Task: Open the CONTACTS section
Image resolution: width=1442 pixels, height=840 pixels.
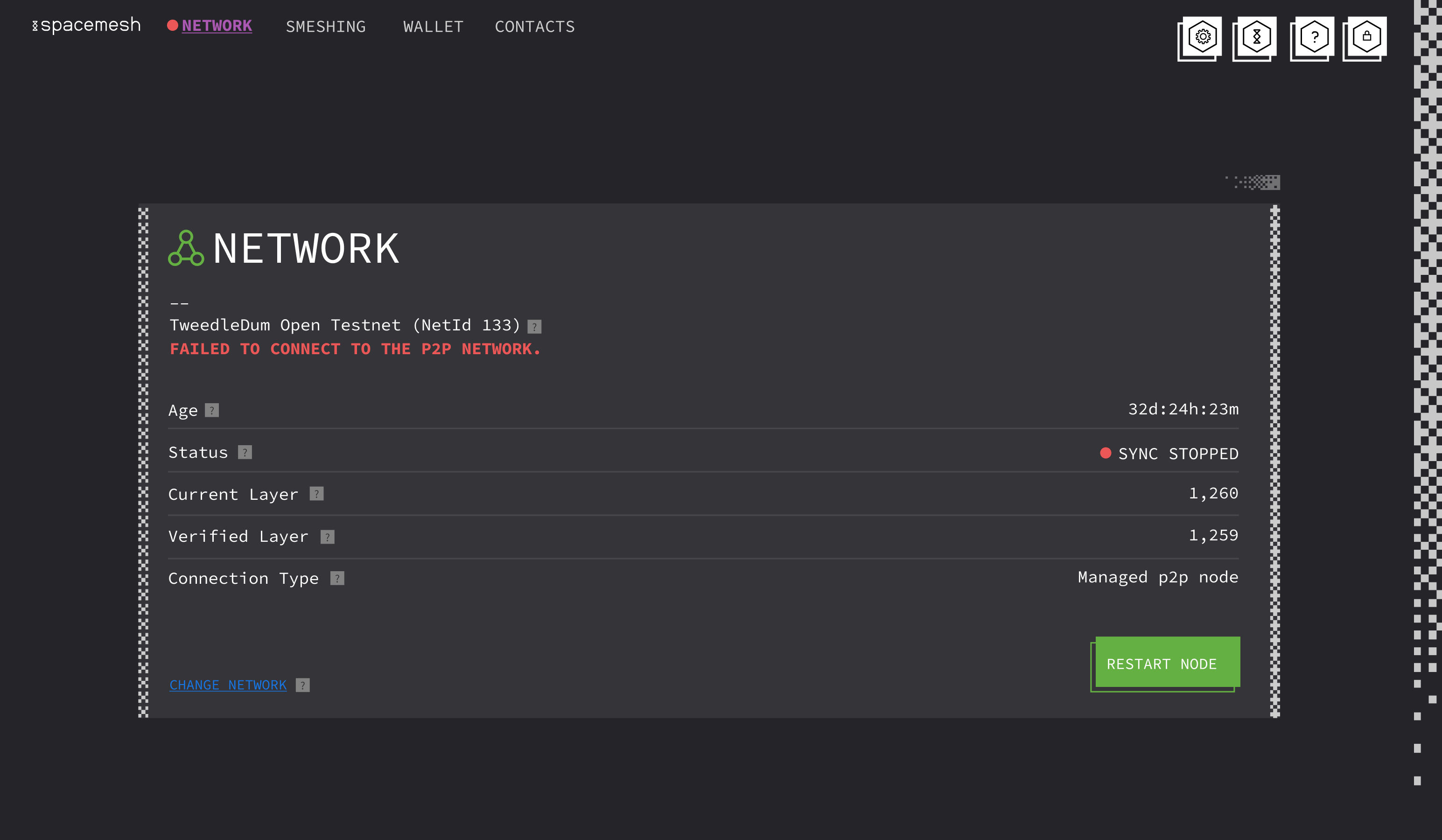Action: pos(534,26)
